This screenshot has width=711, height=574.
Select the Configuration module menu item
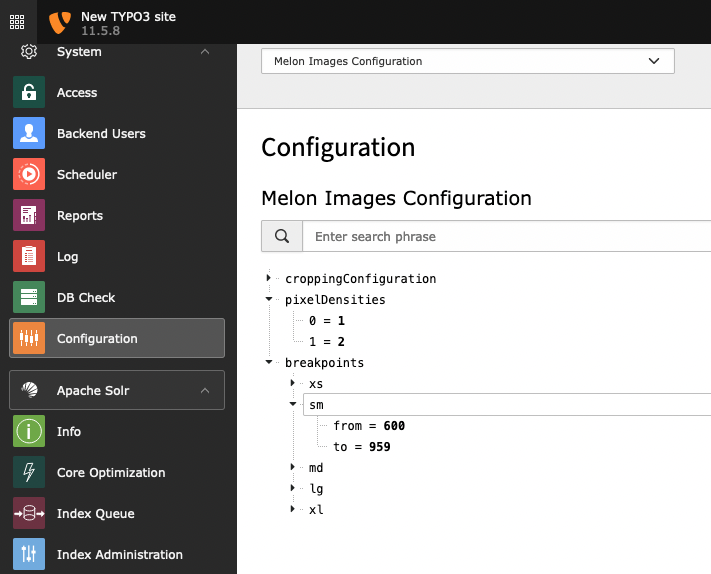[117, 339]
